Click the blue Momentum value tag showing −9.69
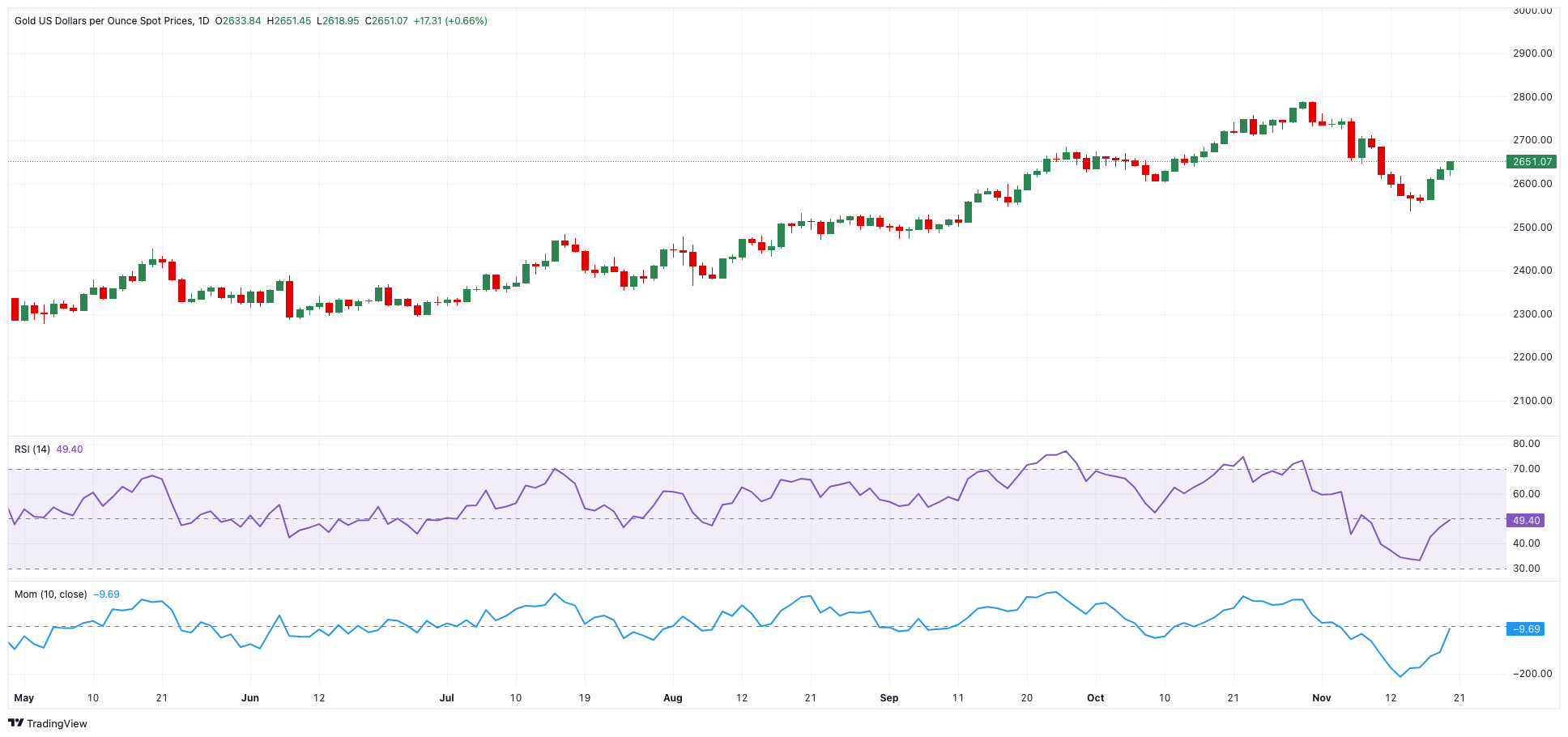 pos(1525,628)
